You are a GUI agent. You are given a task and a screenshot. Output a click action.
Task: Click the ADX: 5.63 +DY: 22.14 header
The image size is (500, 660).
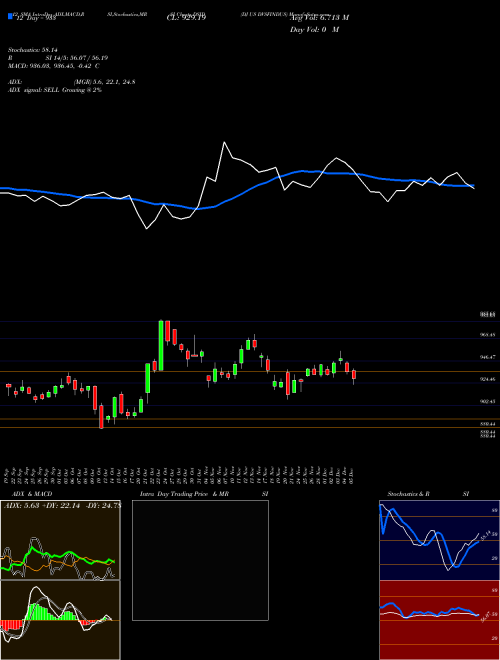(61, 506)
